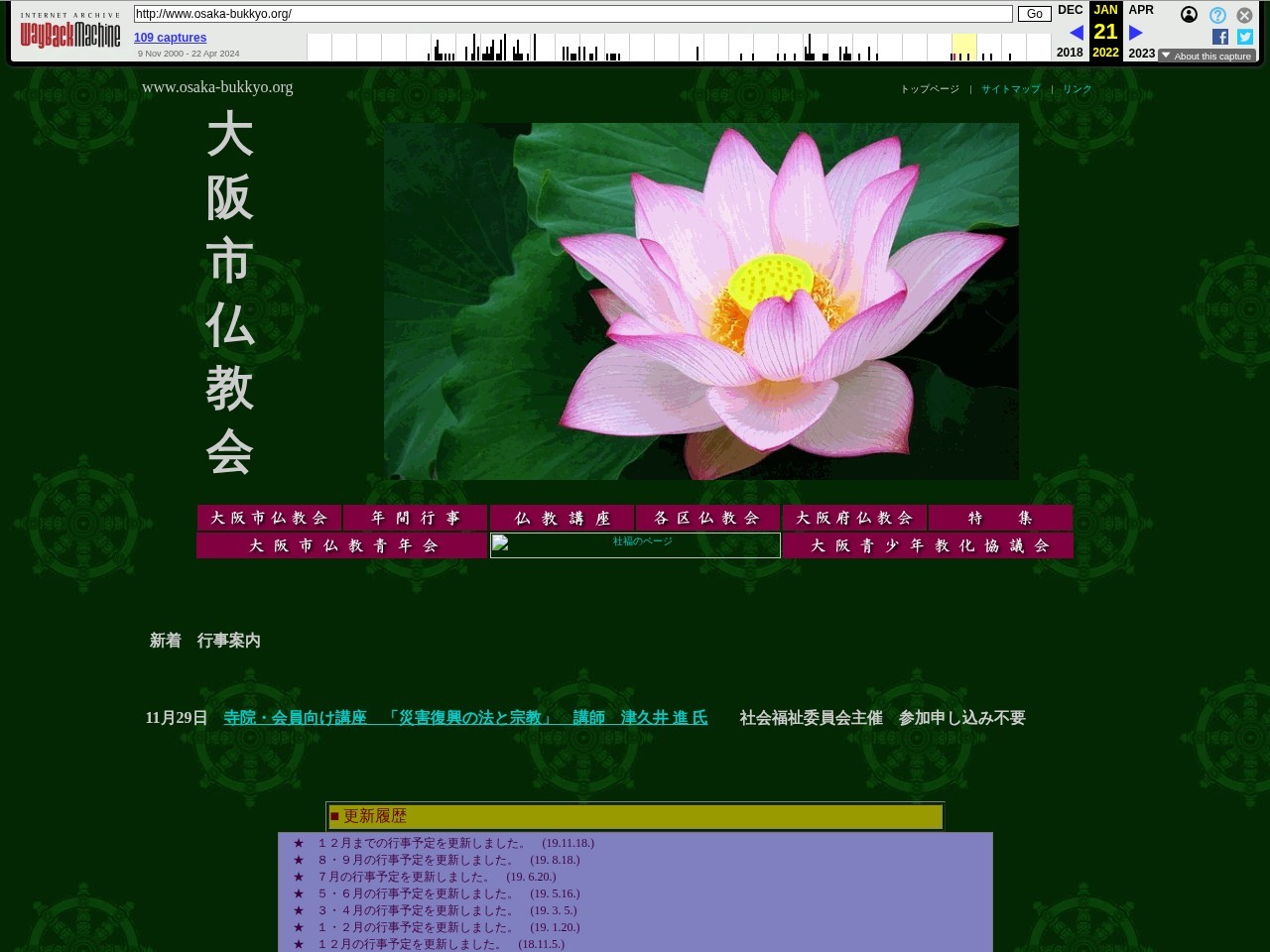Click the Go button

(x=1034, y=14)
